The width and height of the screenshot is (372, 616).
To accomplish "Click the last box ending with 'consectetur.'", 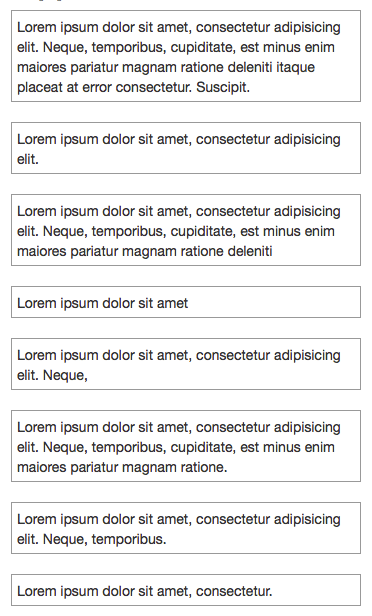I will tap(186, 590).
